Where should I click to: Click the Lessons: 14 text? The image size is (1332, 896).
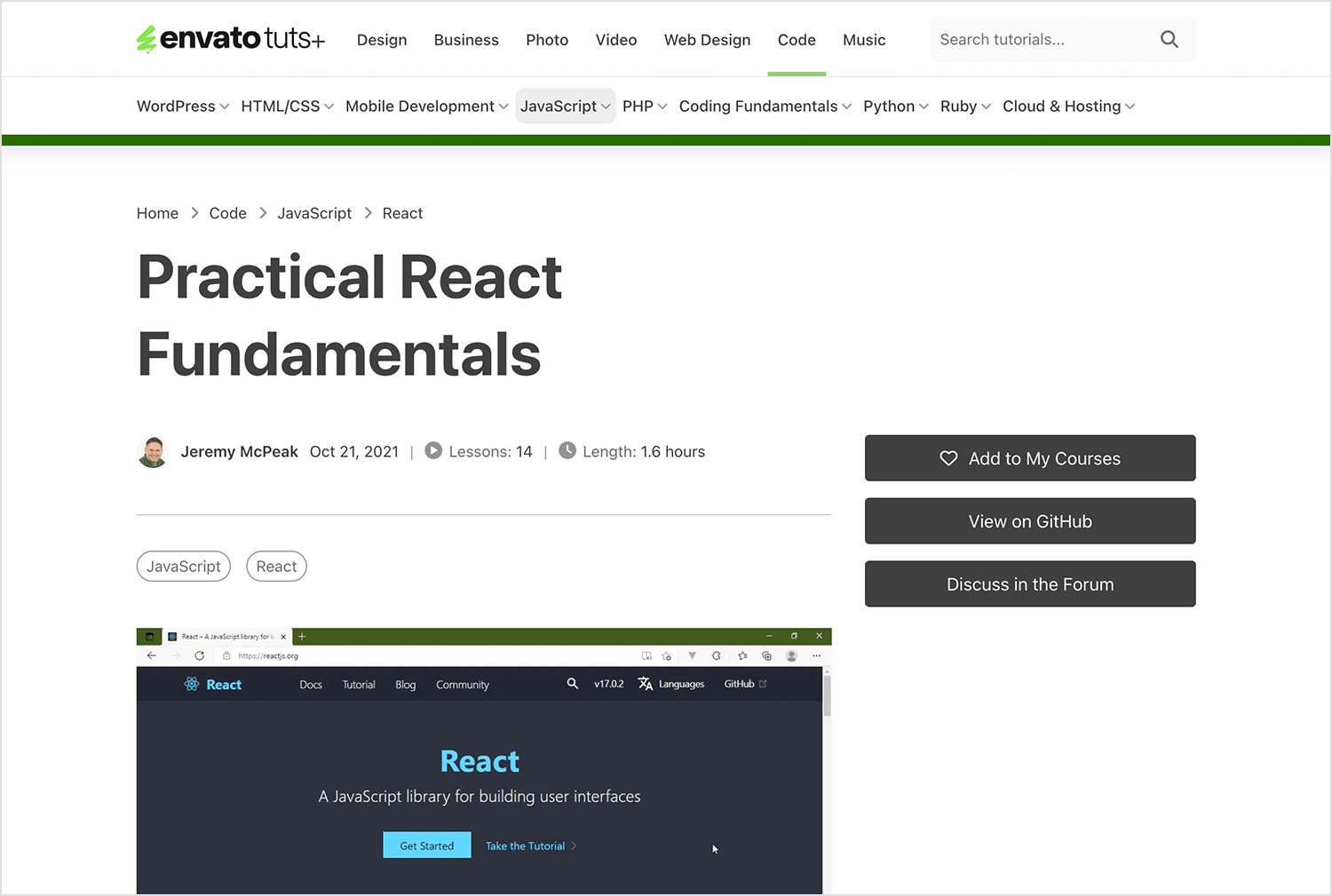point(490,451)
